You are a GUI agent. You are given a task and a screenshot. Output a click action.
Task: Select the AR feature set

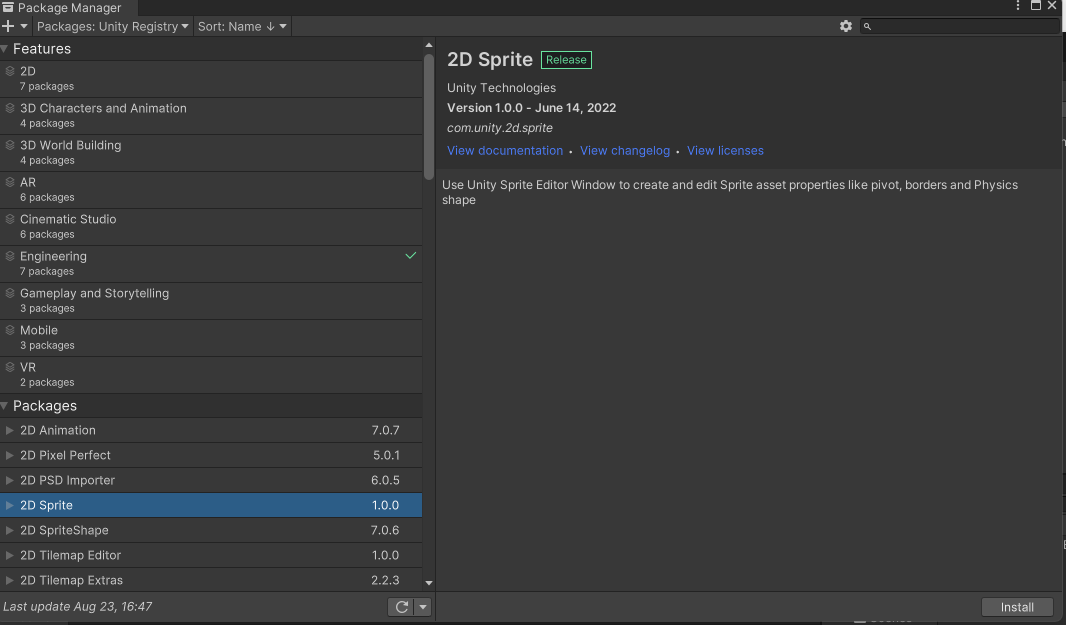tap(211, 190)
